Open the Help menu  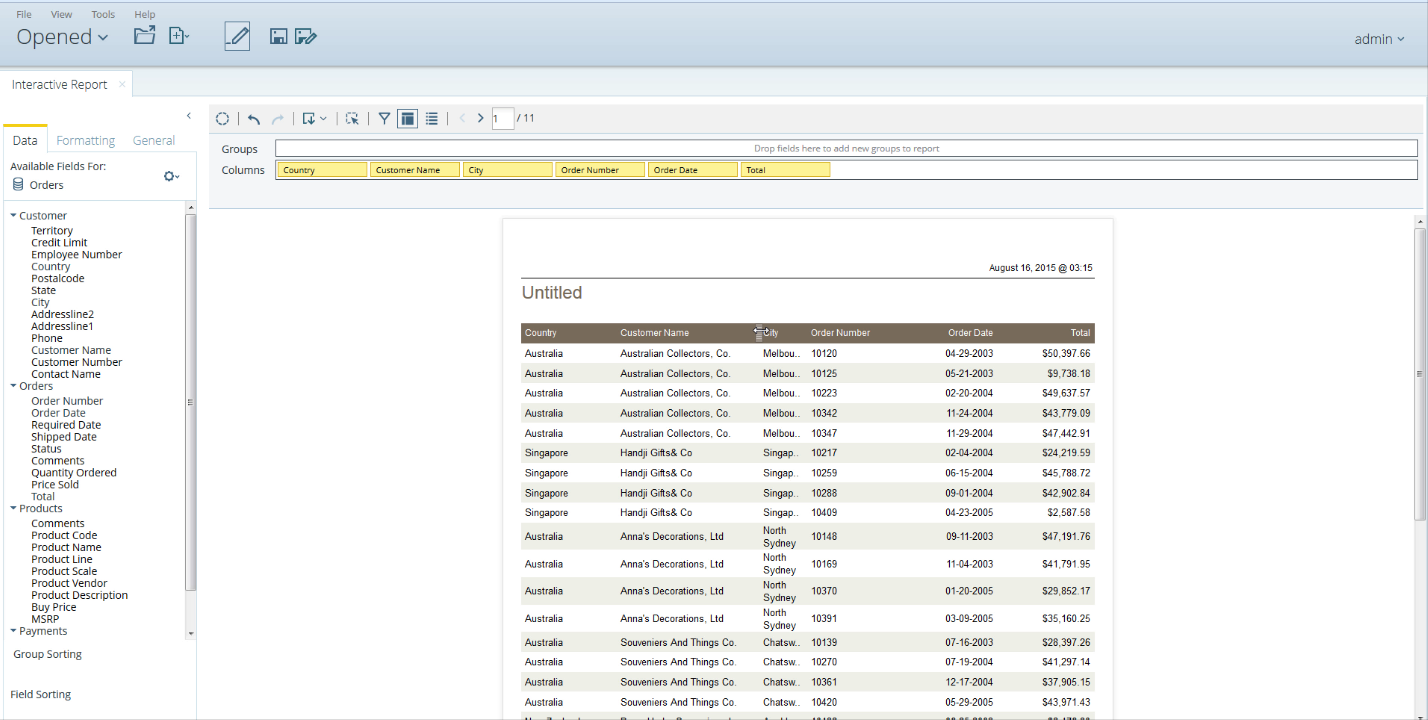tap(145, 15)
